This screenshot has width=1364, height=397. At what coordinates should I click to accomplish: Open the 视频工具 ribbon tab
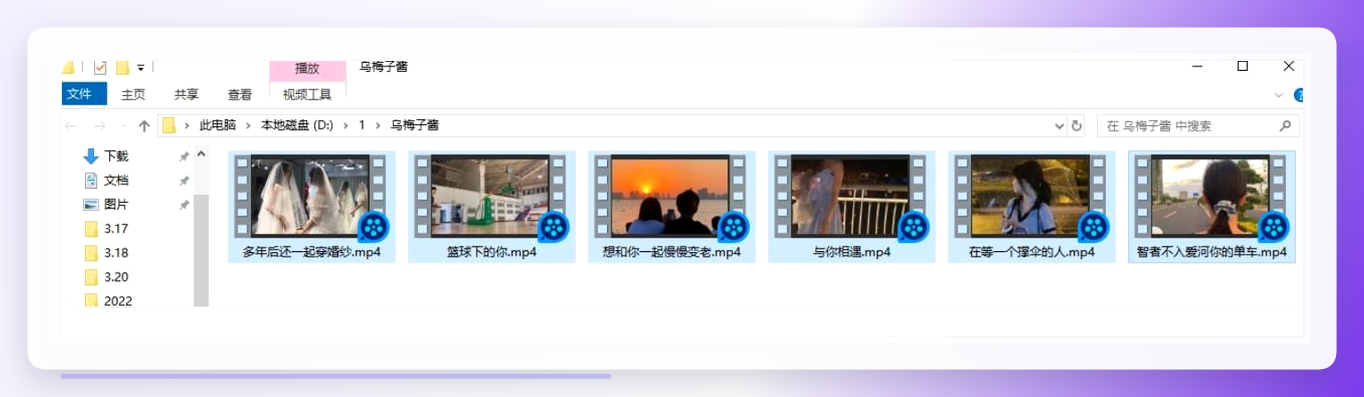click(x=307, y=94)
